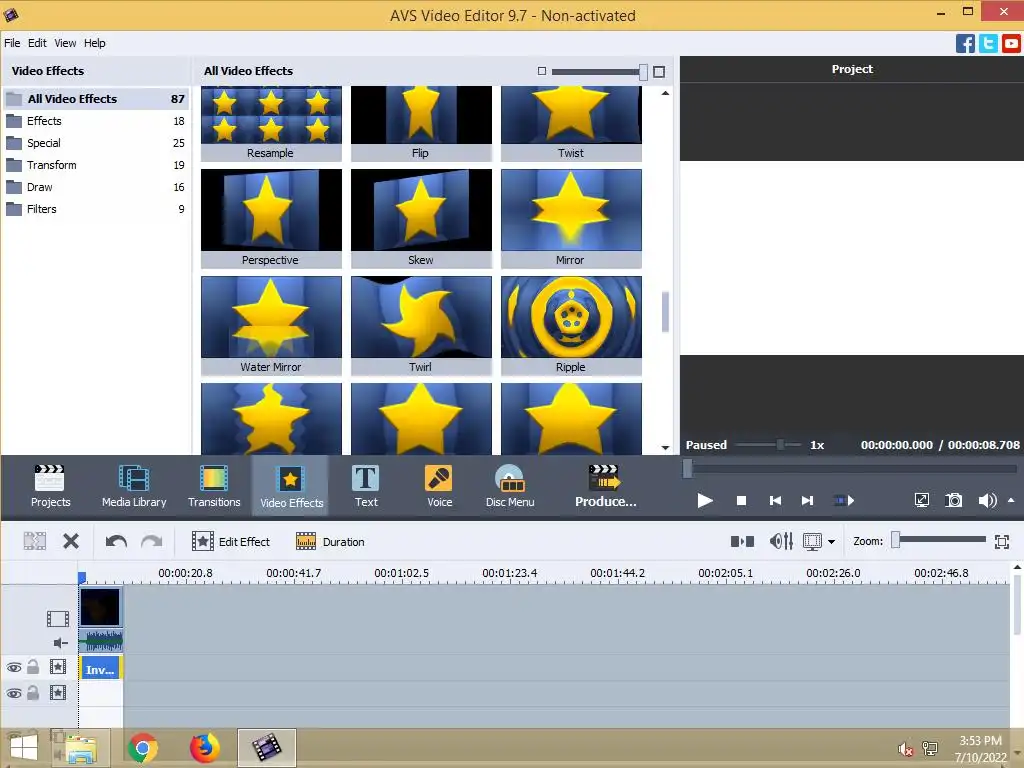Open the Help menu
This screenshot has width=1024, height=768.
click(x=94, y=43)
